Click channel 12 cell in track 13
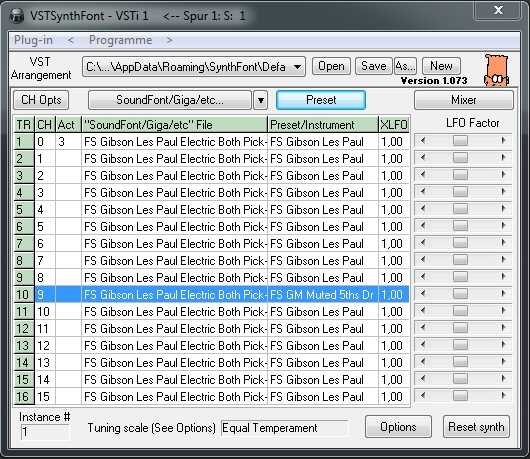 point(45,346)
